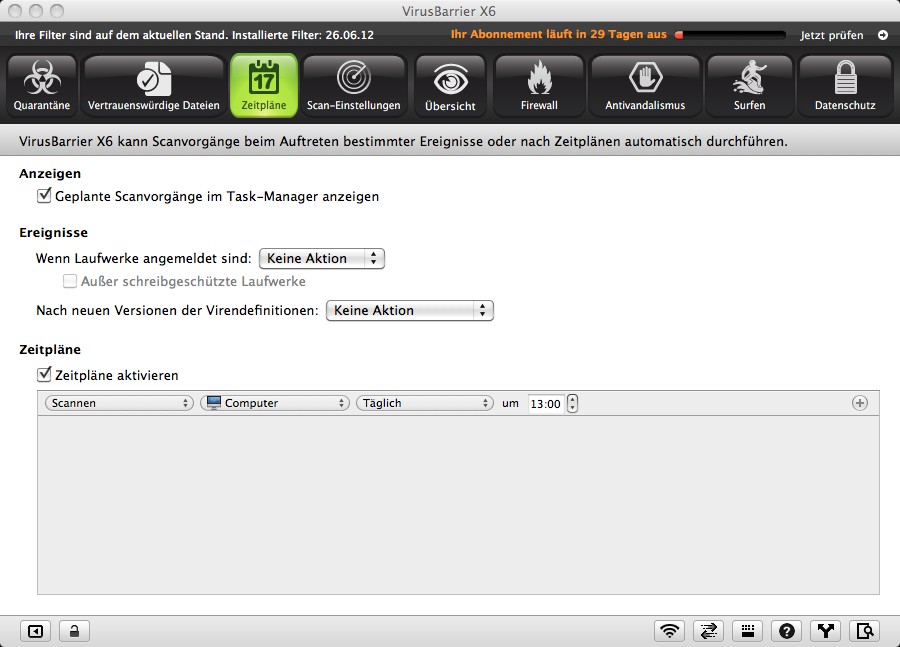The height and width of the screenshot is (647, 900).
Task: Click the Y-shaped branching icon
Action: [x=825, y=631]
